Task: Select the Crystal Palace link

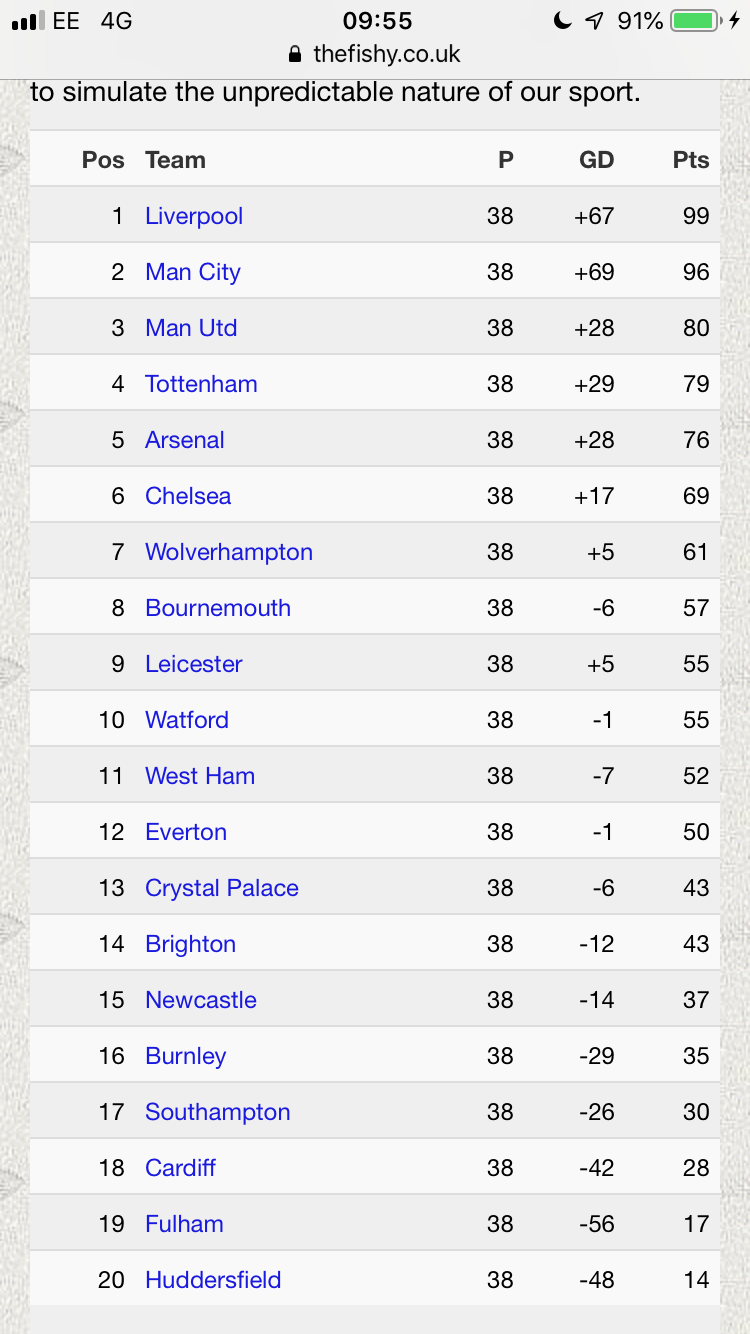Action: [222, 888]
